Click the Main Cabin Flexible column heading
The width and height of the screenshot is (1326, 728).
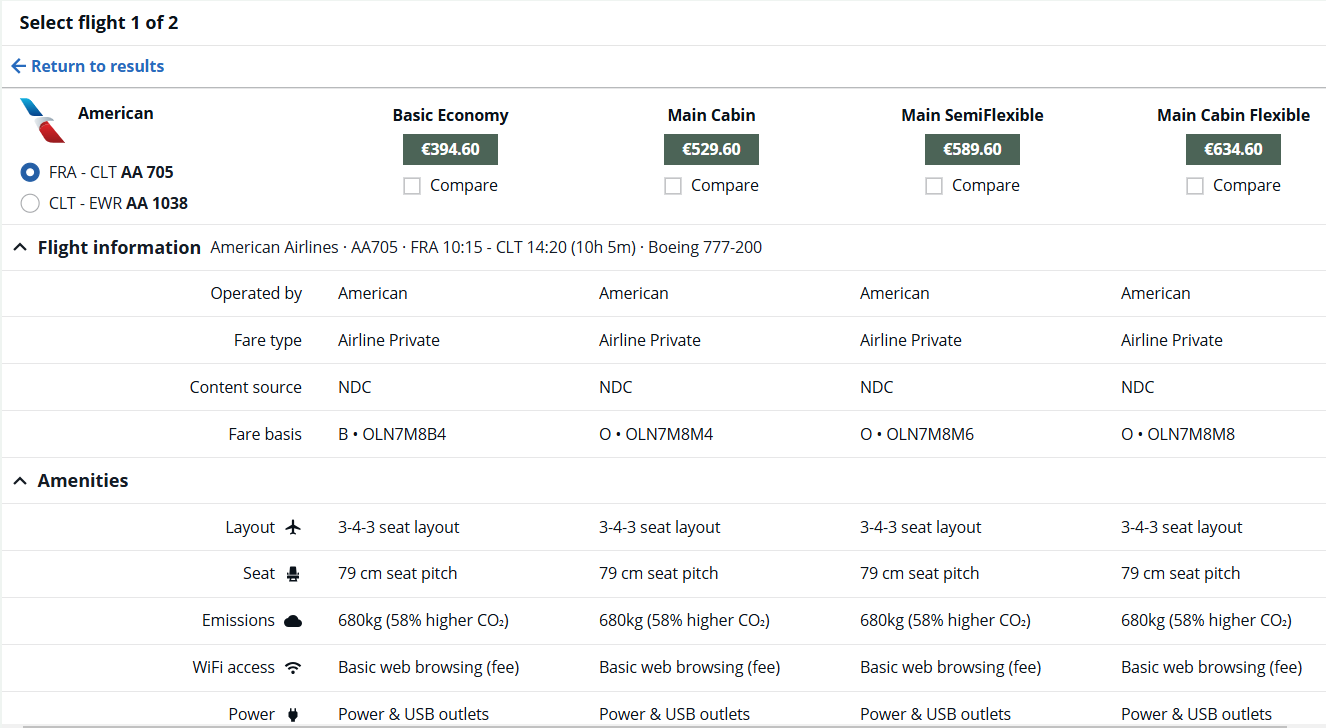(1233, 115)
